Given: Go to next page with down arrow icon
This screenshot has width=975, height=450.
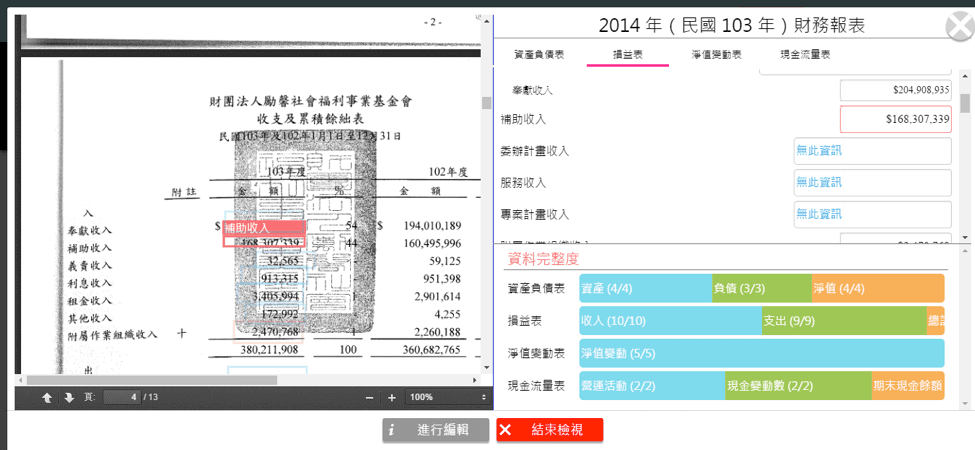Looking at the screenshot, I should 69,398.
